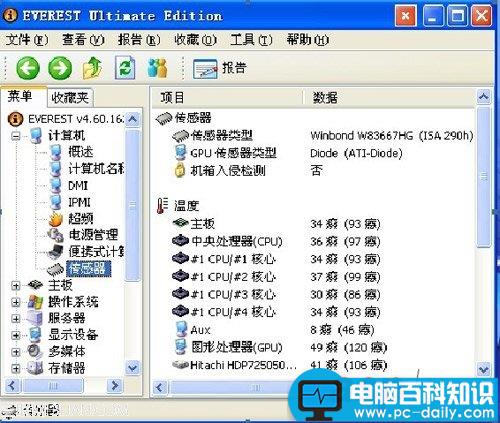
Task: Click the tree panel scroll down arrow
Action: coord(133,368)
